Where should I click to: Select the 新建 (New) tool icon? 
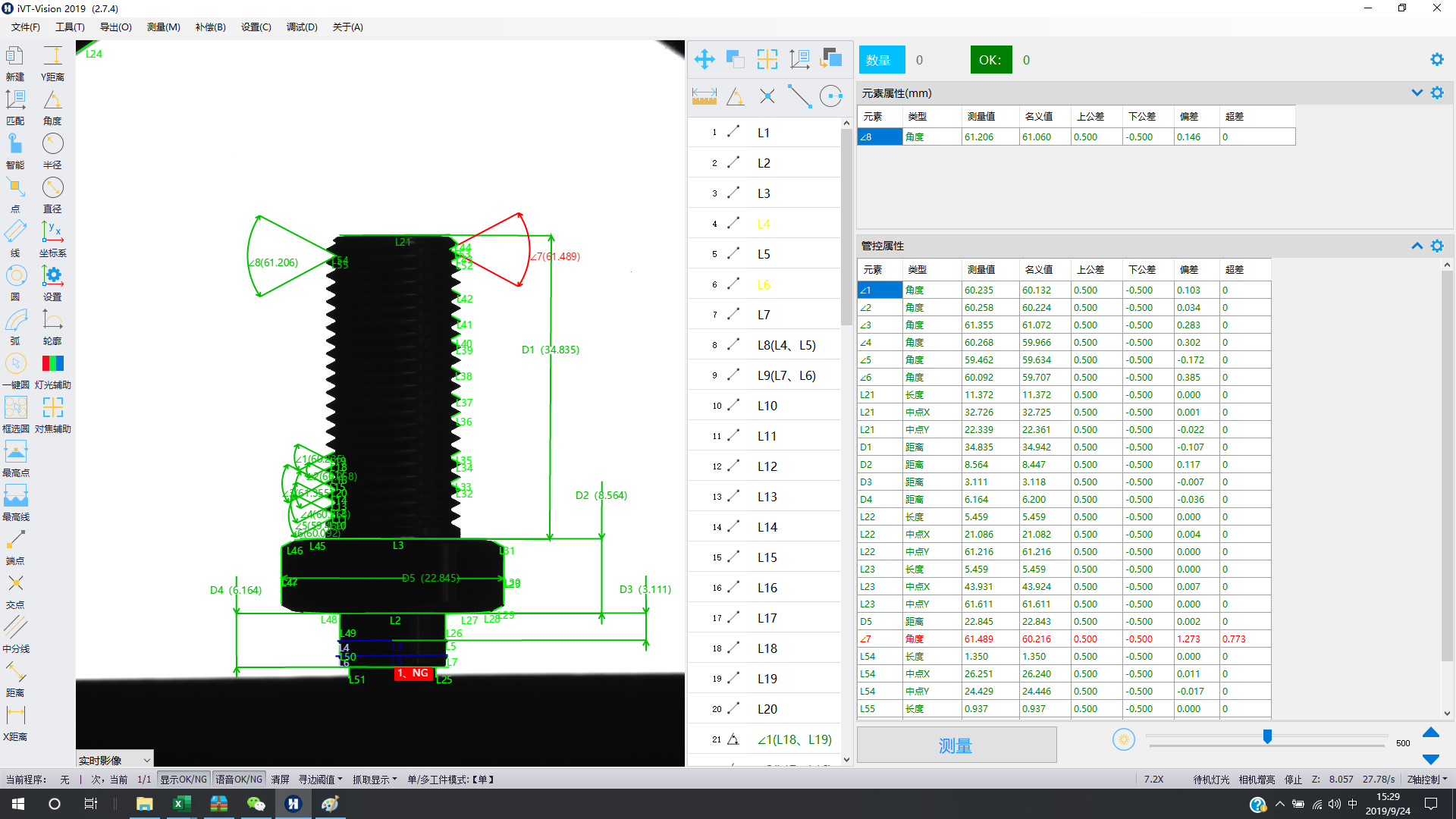pyautogui.click(x=15, y=56)
